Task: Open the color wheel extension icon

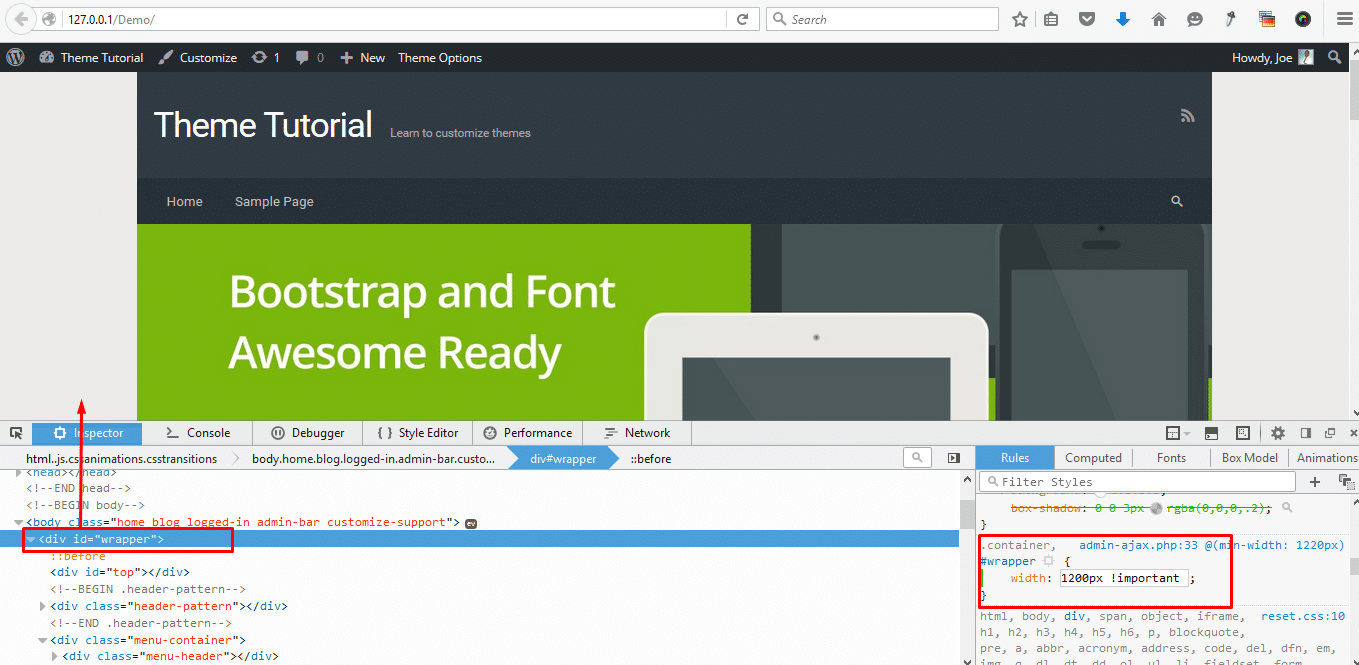Action: point(1303,19)
